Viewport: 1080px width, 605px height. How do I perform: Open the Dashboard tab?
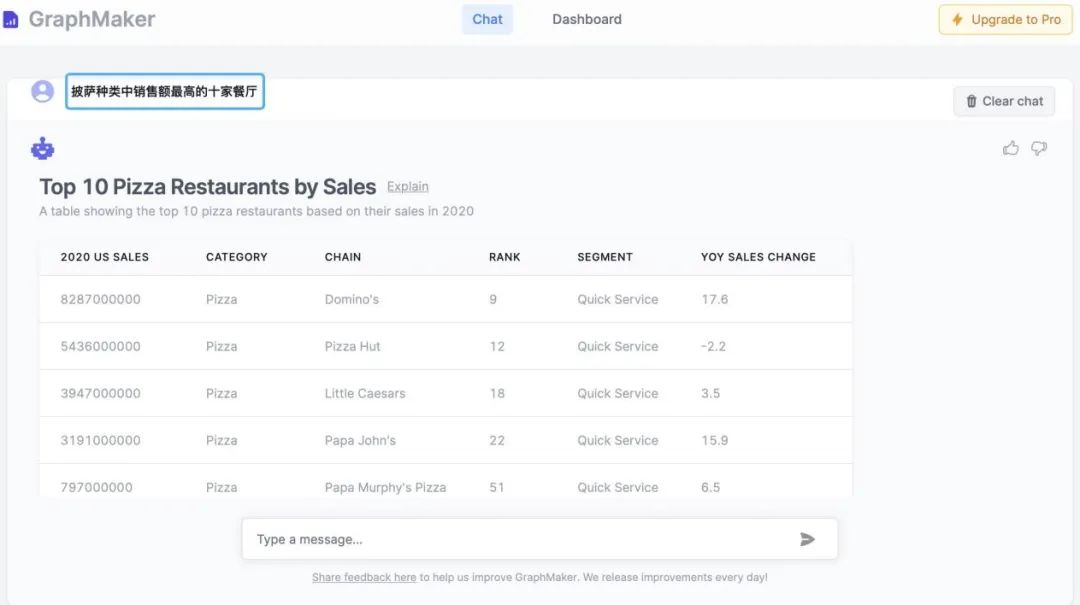click(x=587, y=19)
